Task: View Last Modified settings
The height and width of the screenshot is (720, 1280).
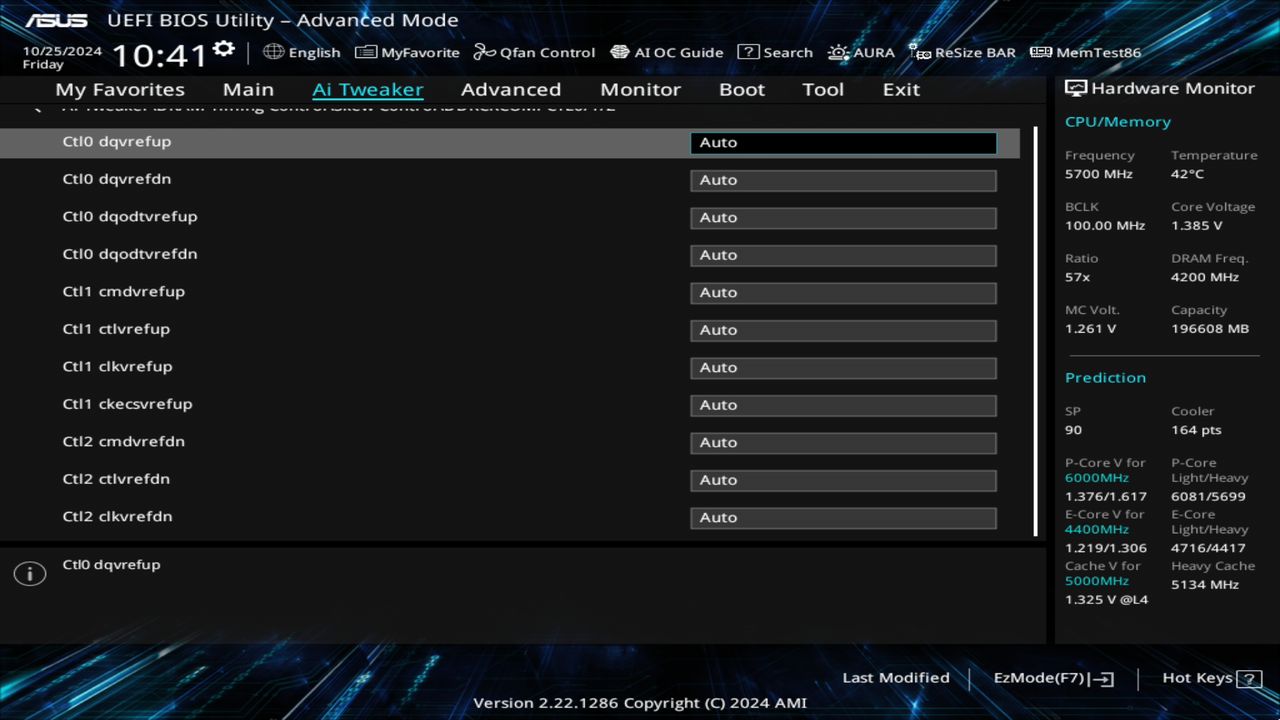Action: tap(896, 677)
